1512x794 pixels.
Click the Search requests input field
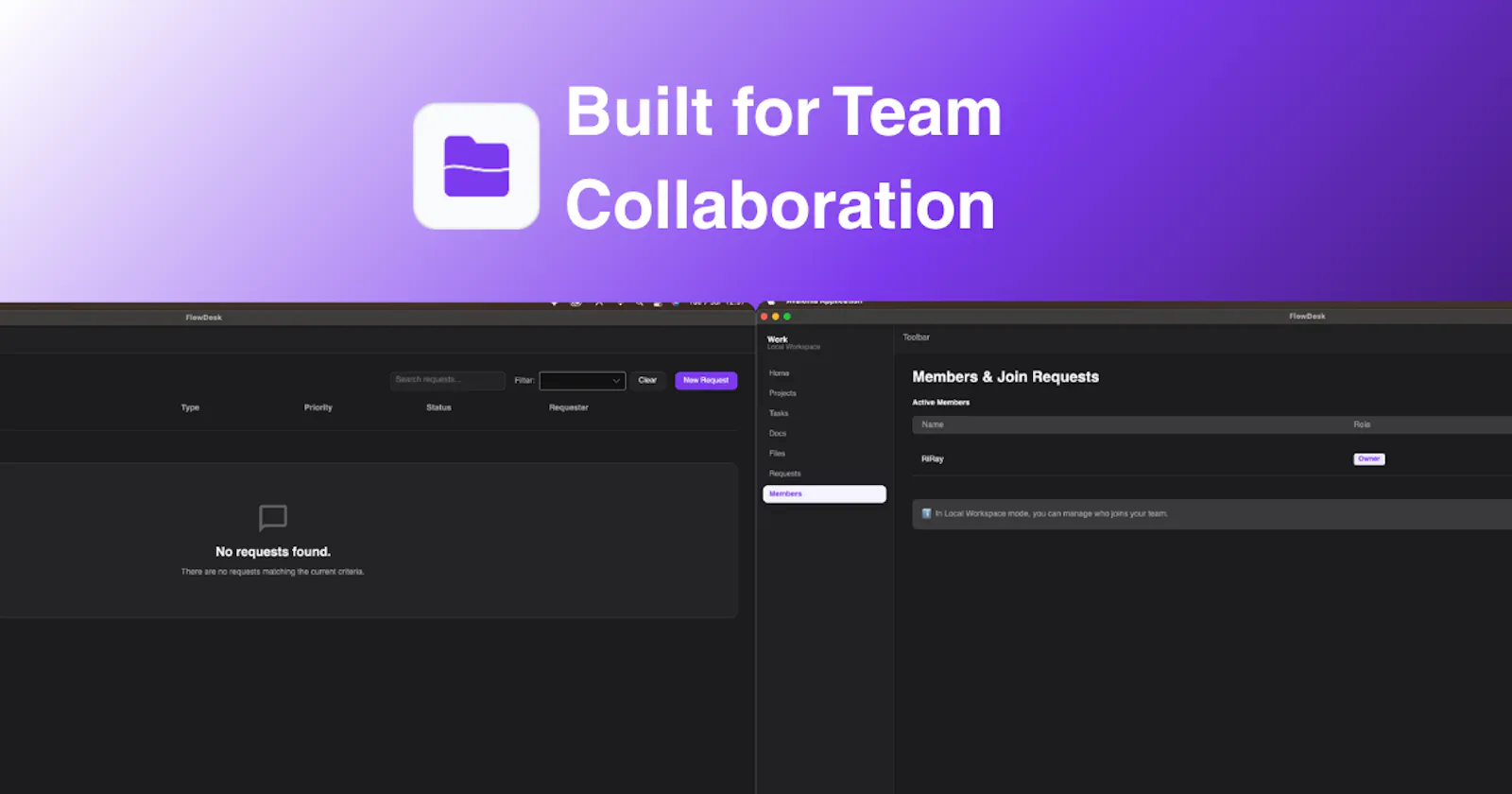pyautogui.click(x=448, y=380)
